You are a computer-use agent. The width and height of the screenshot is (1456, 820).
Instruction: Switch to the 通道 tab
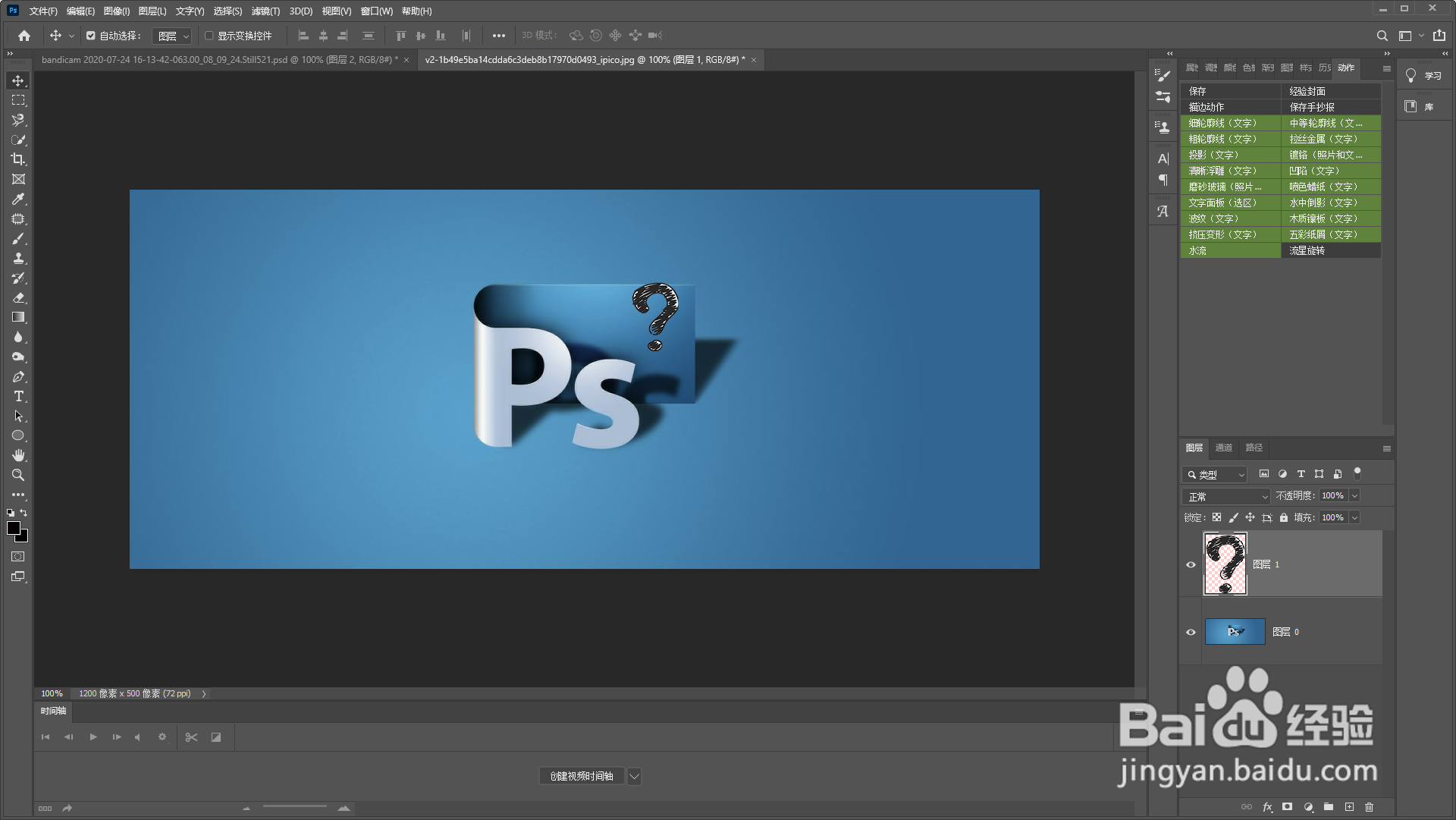(x=1223, y=448)
